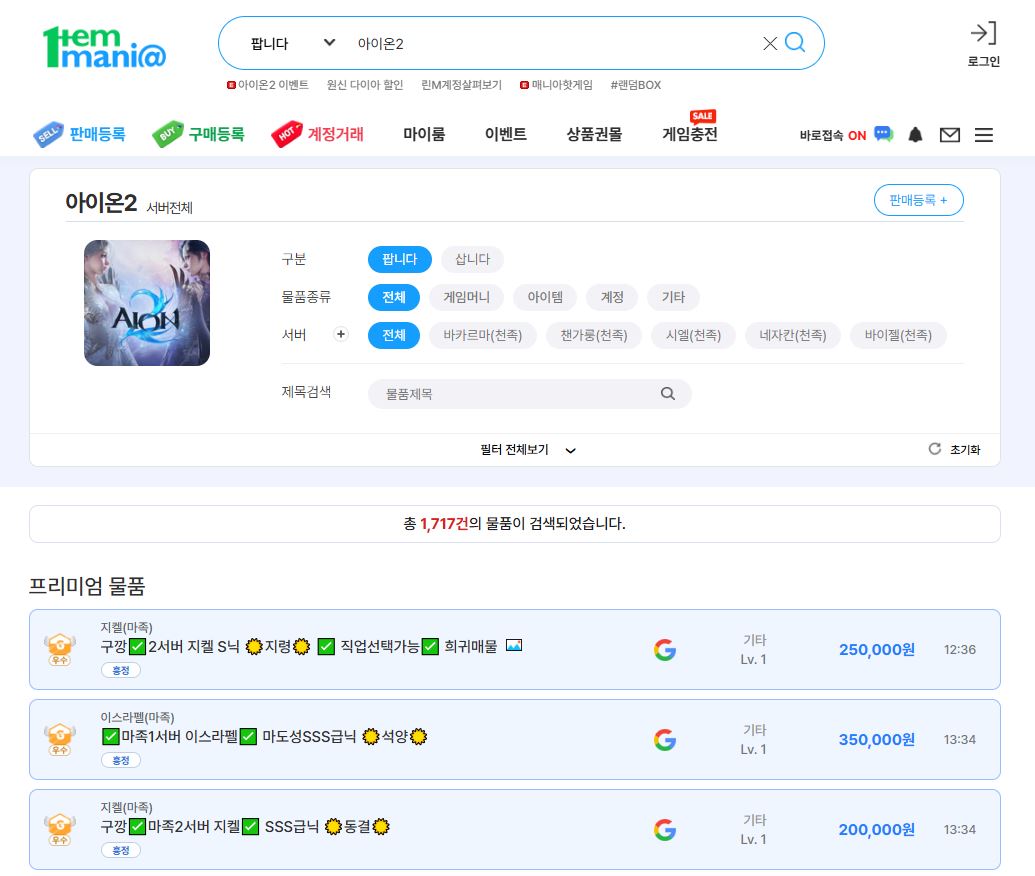Expand 필터 전체보기
This screenshot has width=1035, height=876.
point(527,450)
